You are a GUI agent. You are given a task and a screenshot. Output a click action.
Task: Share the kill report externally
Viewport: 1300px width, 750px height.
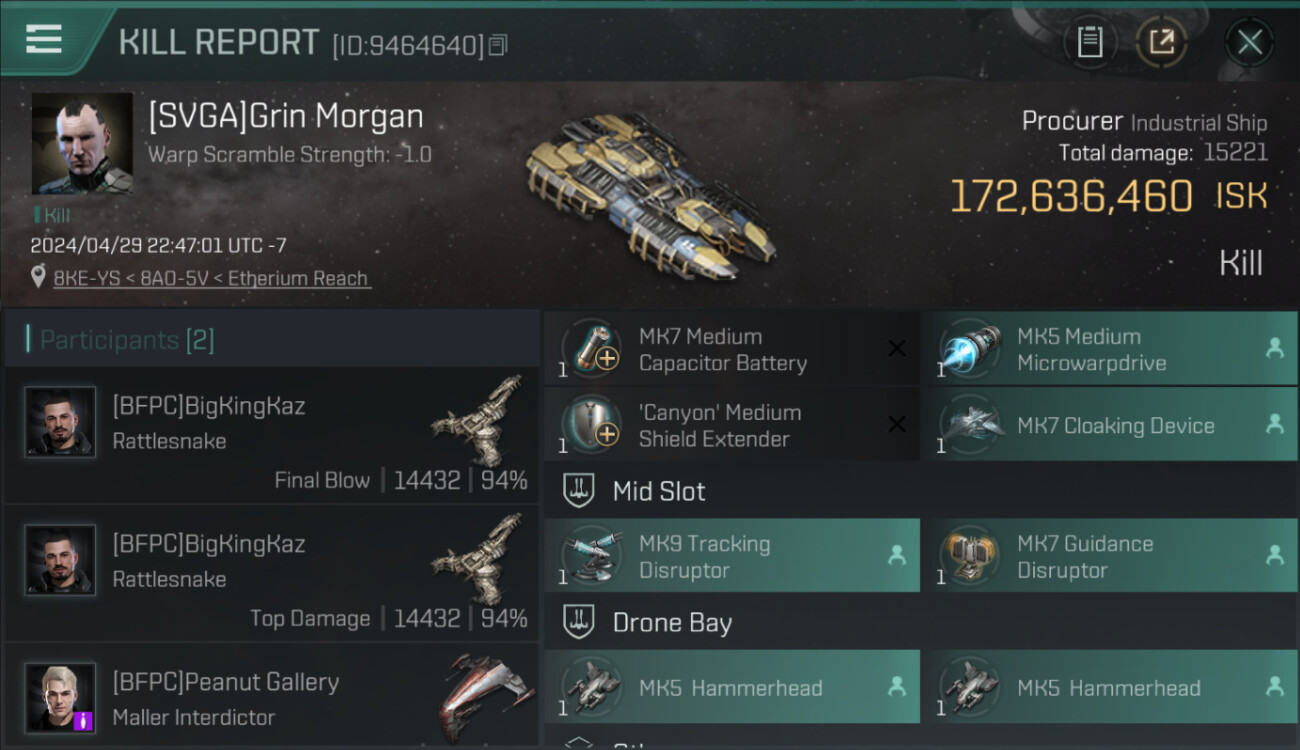coord(1161,42)
